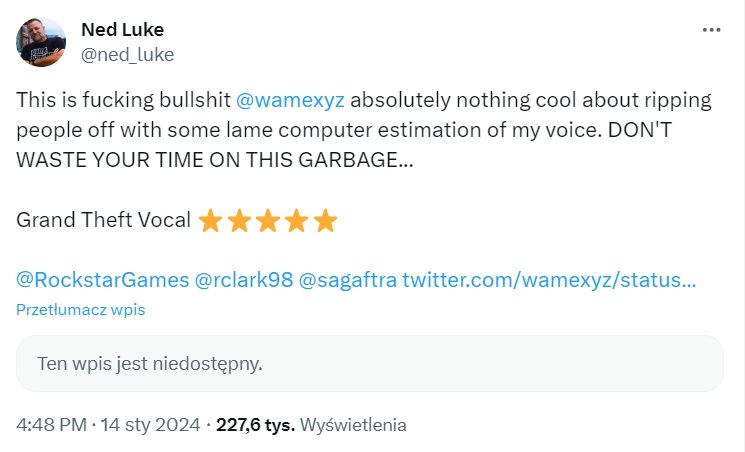745x452 pixels.
Task: Click the 4:48 PM · 14 sty 2024 timestamp
Action: tap(108, 424)
